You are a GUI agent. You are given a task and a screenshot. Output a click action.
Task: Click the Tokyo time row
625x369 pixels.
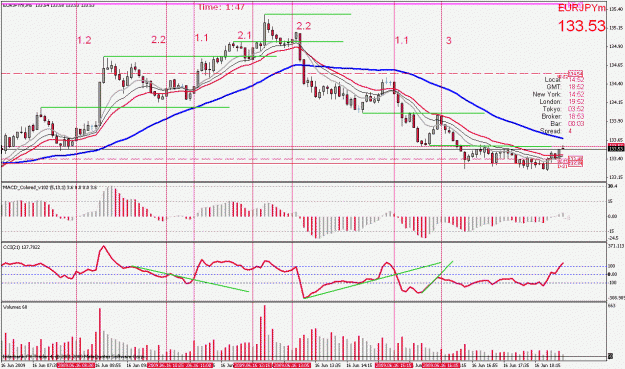click(563, 109)
